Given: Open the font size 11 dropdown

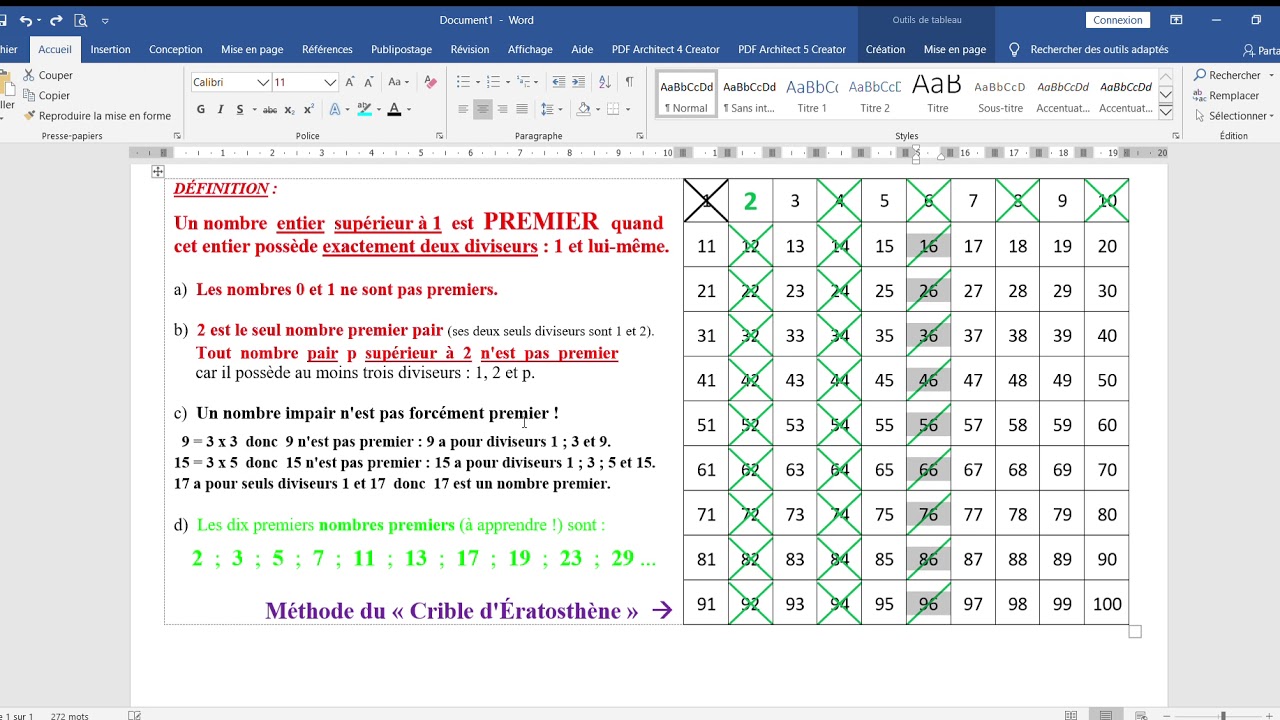Looking at the screenshot, I should pos(330,82).
